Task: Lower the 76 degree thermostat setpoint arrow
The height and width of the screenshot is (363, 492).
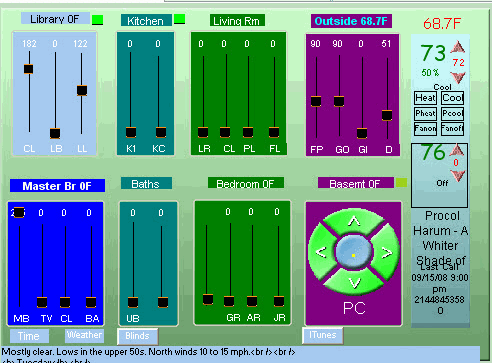Action: coord(457,175)
